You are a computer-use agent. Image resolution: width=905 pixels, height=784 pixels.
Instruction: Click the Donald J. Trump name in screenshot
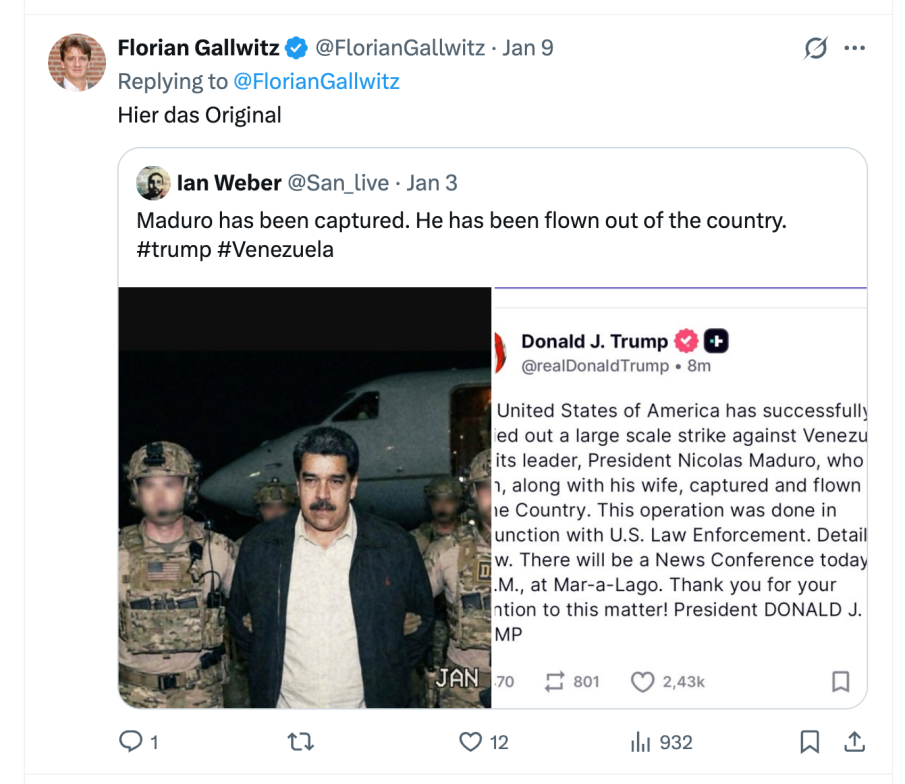[x=594, y=341]
